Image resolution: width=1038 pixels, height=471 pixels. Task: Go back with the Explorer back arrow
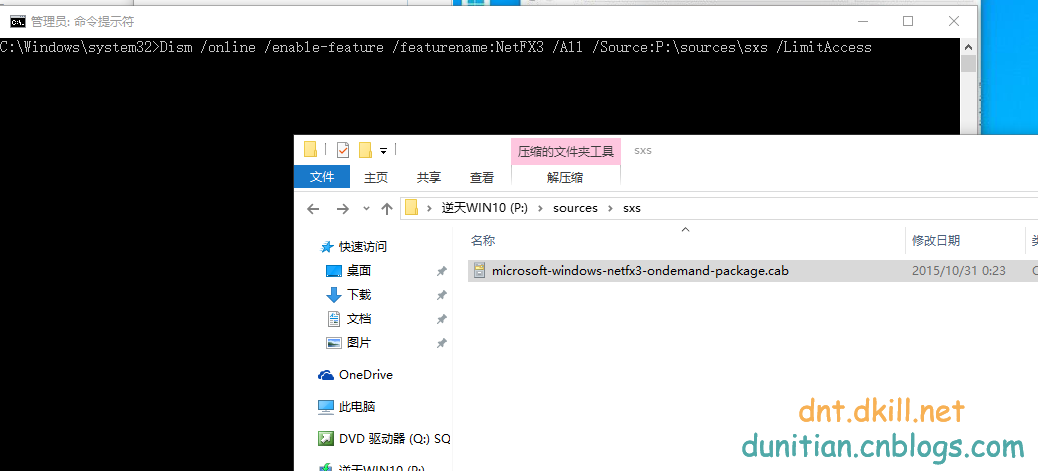[313, 209]
